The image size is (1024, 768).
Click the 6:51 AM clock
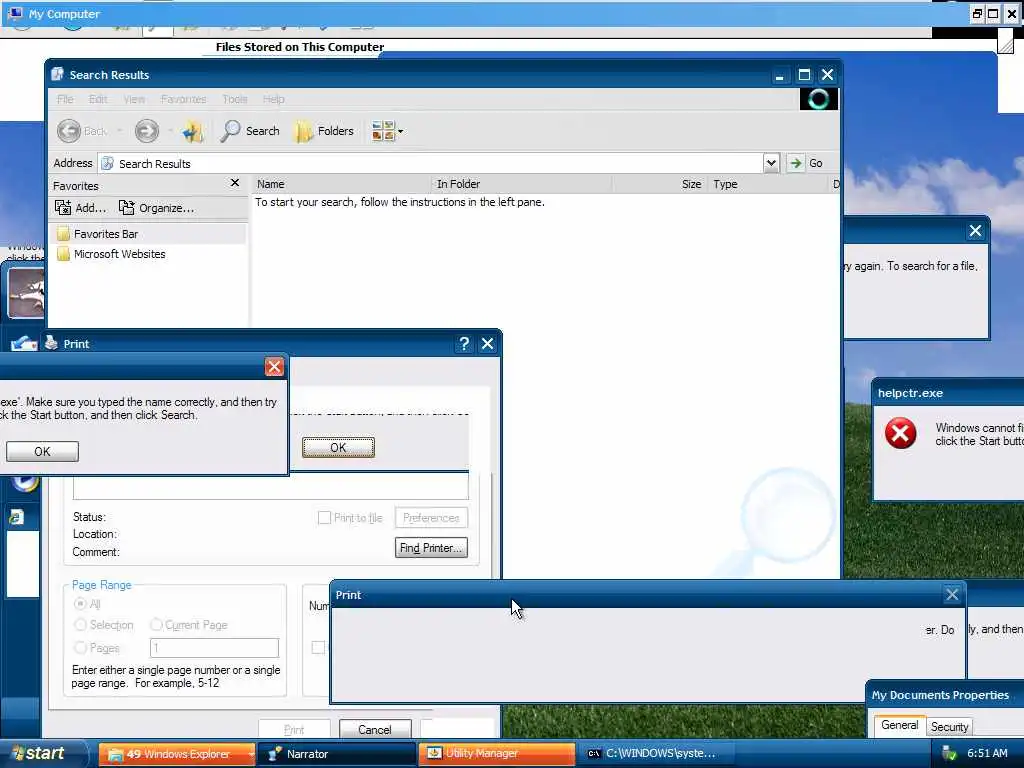pos(987,754)
